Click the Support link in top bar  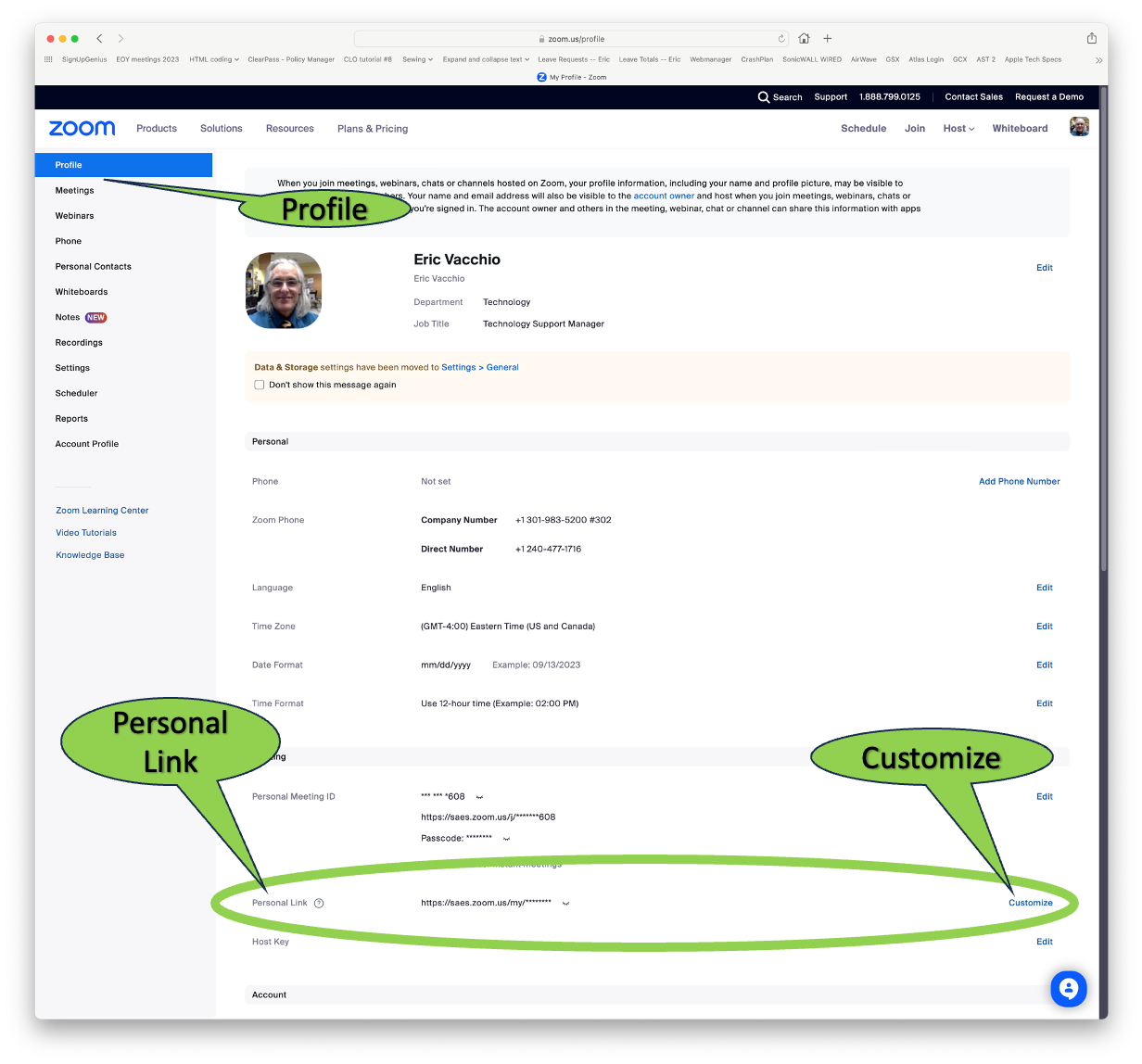click(x=831, y=96)
